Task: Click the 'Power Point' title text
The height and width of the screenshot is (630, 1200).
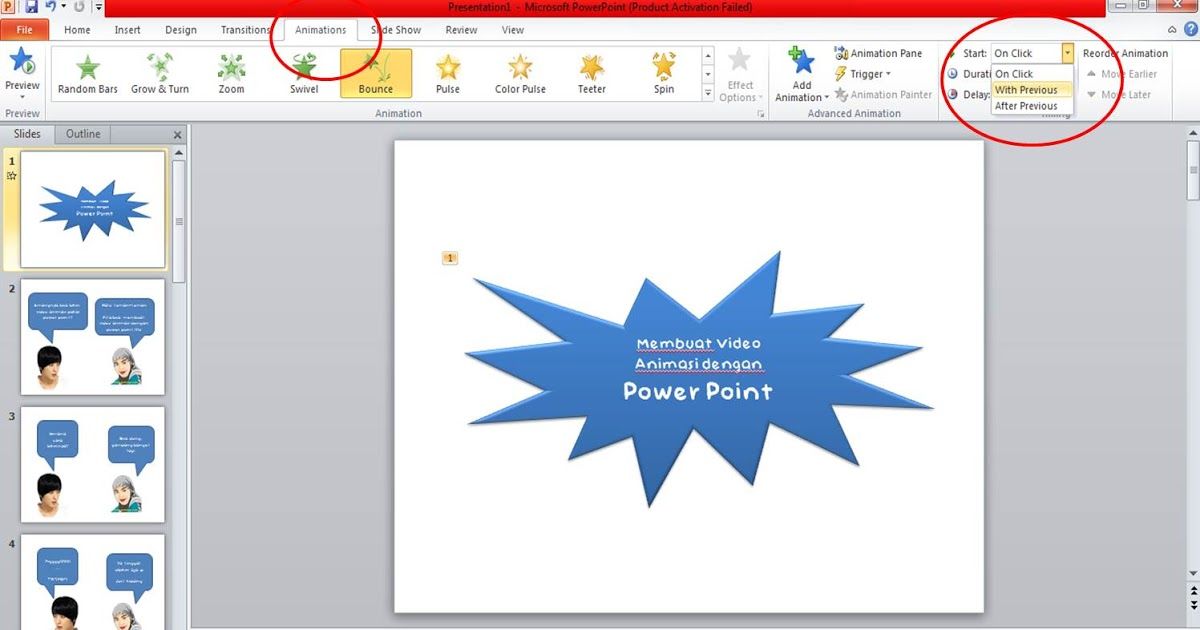Action: pyautogui.click(x=698, y=391)
